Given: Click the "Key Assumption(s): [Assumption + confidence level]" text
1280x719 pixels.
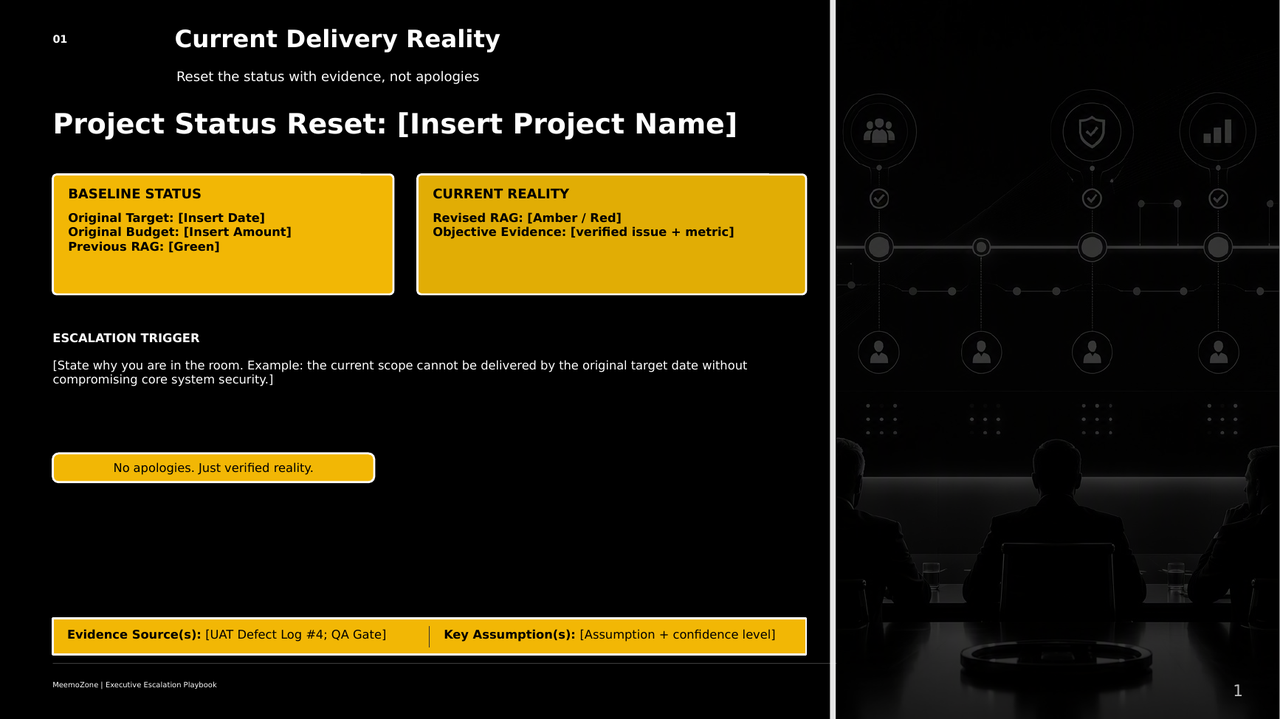Looking at the screenshot, I should (x=609, y=635).
